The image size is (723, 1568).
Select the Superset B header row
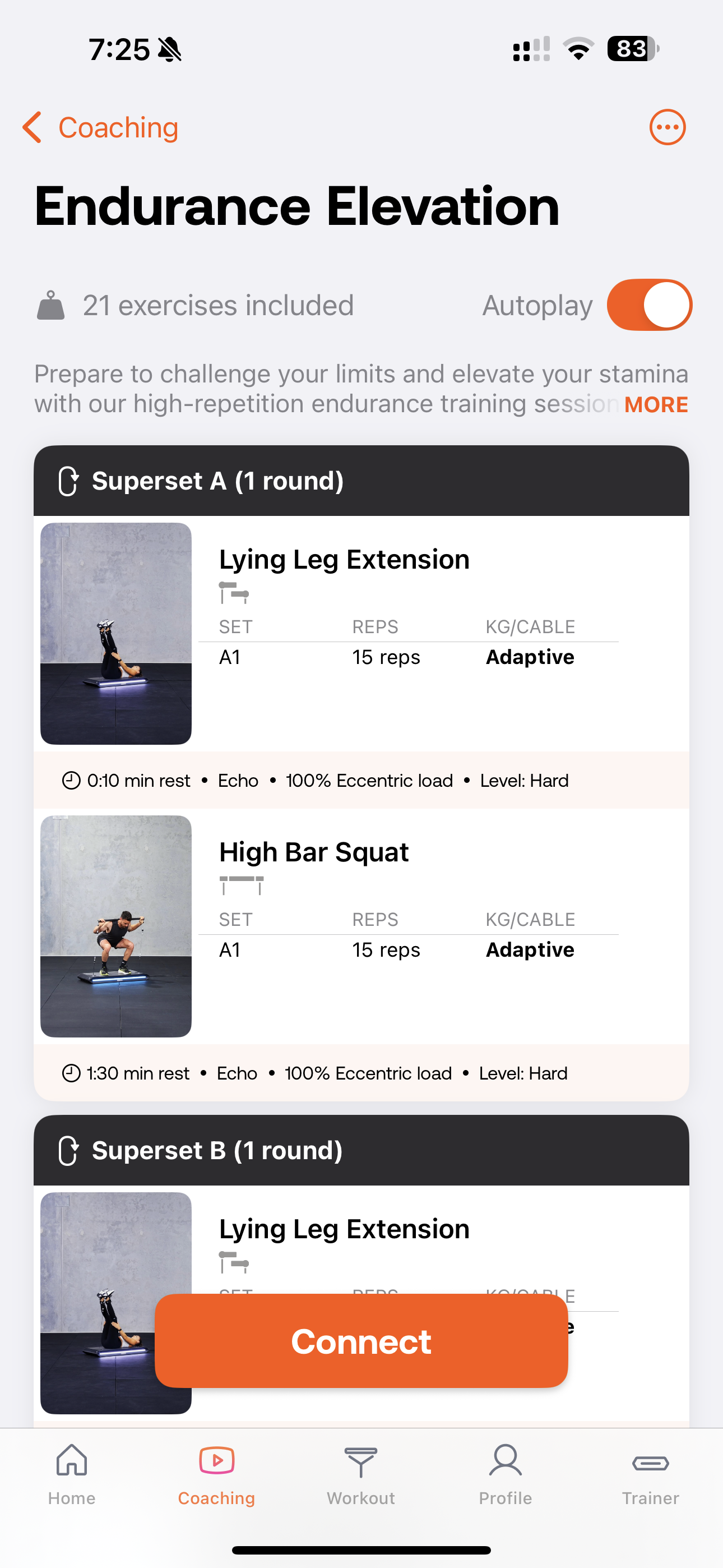click(x=361, y=1150)
